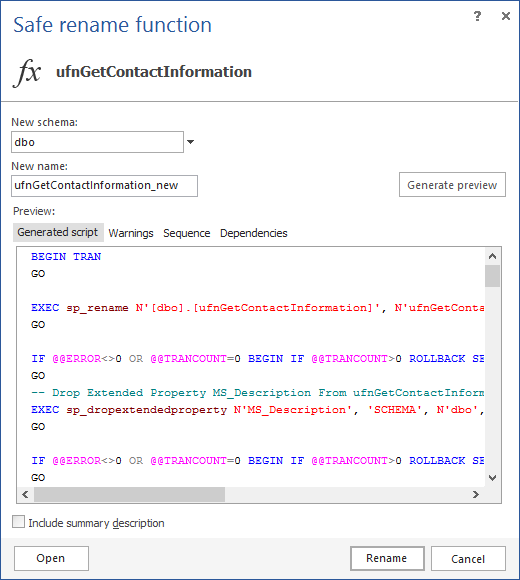Open the Warnings tab

pos(131,233)
